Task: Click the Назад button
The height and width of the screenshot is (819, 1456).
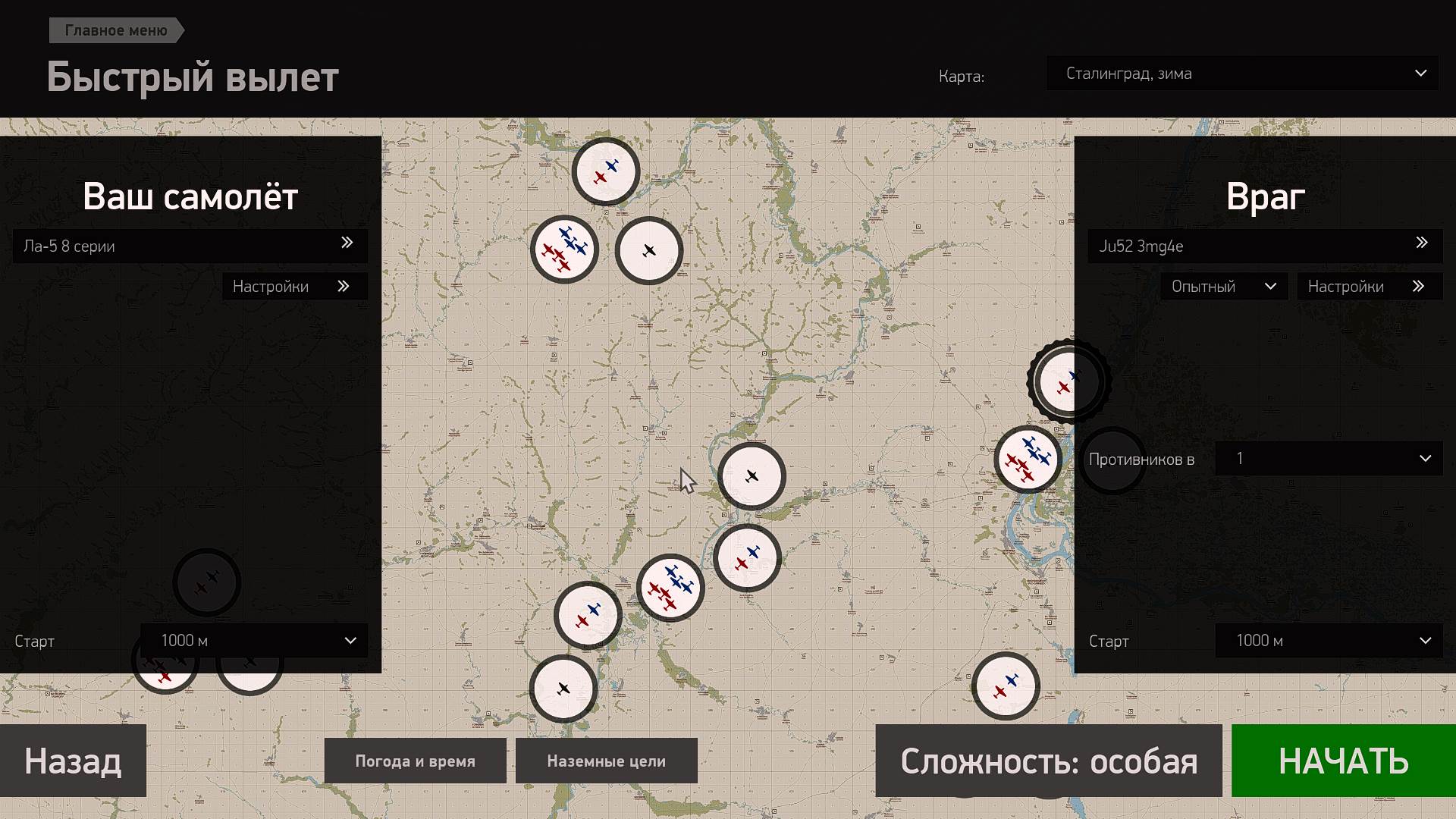Action: pos(73,761)
